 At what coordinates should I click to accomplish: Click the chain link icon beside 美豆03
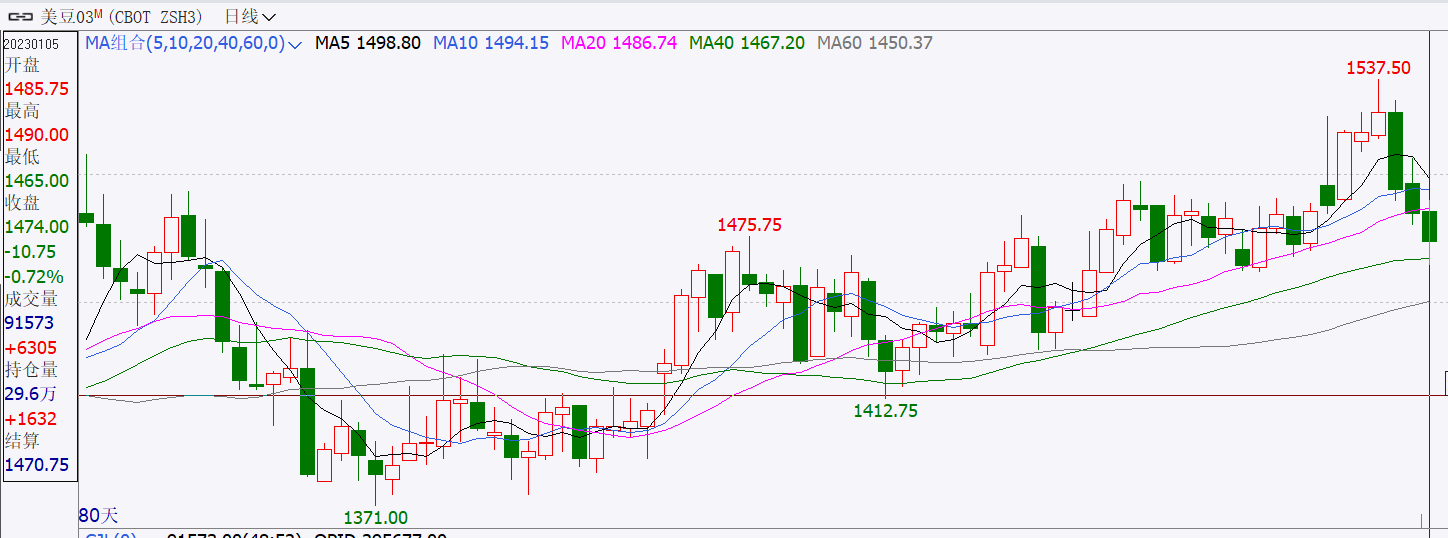(20, 17)
